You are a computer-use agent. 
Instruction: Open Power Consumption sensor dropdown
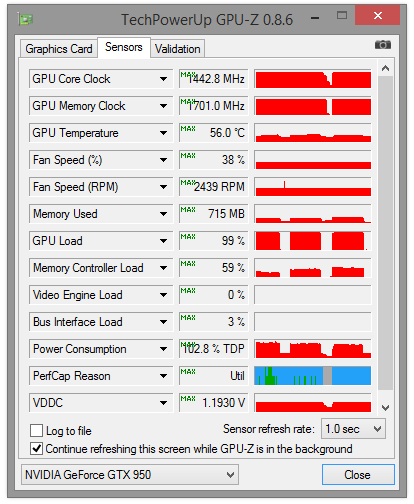(x=163, y=349)
